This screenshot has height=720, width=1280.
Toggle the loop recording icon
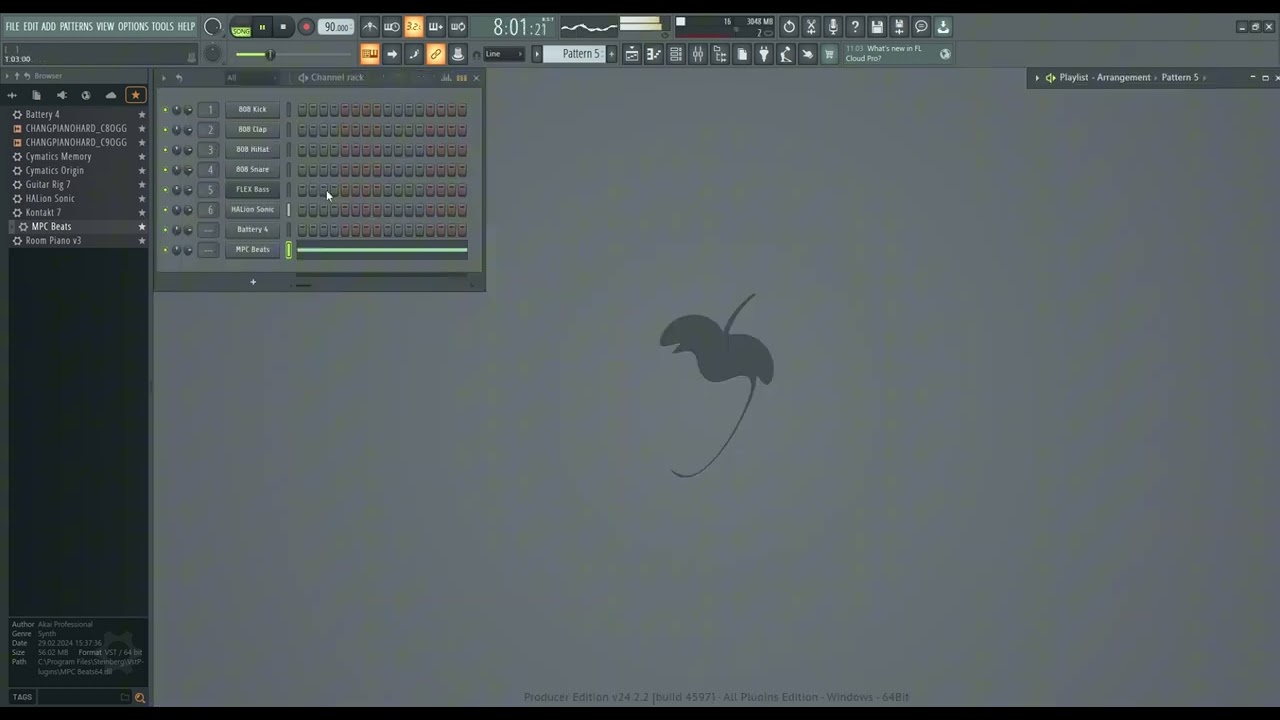pyautogui.click(x=458, y=27)
